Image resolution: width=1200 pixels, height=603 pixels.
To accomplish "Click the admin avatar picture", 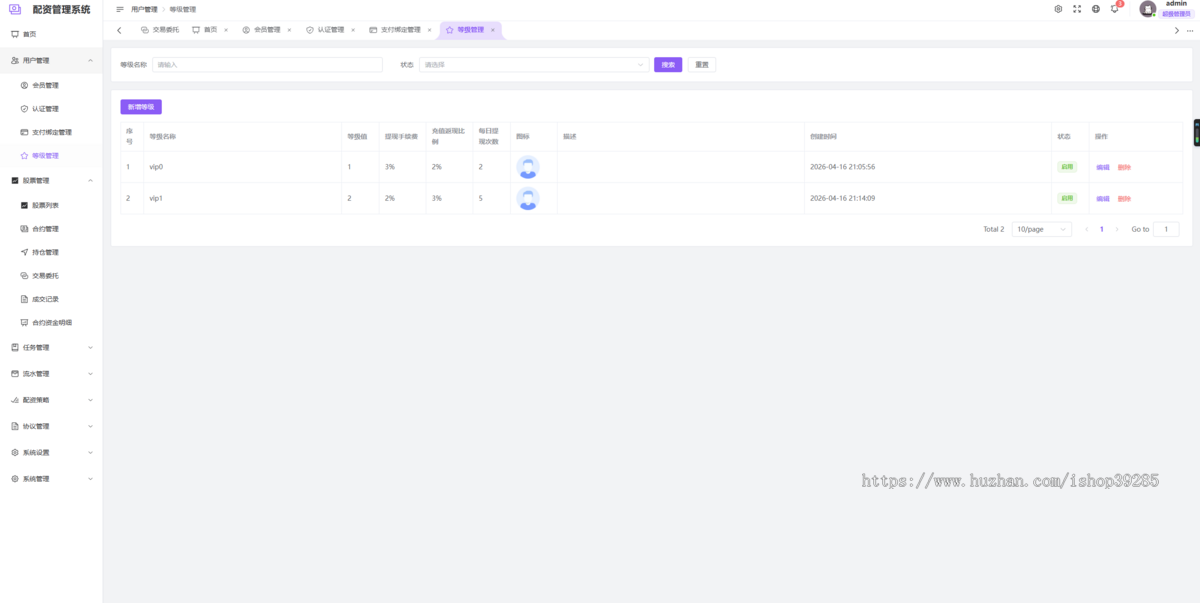I will [x=1148, y=9].
